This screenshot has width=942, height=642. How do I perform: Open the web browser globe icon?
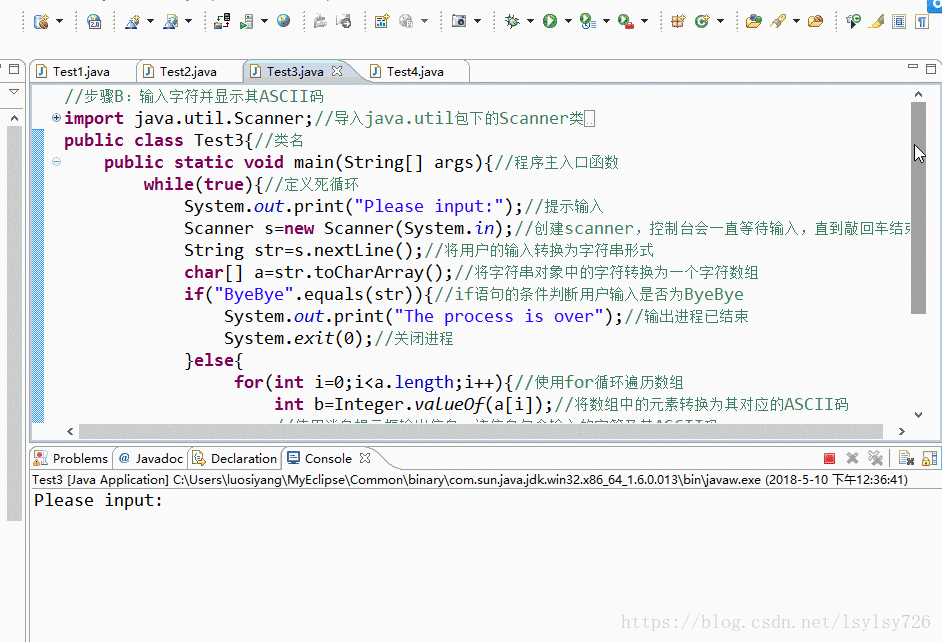(284, 21)
